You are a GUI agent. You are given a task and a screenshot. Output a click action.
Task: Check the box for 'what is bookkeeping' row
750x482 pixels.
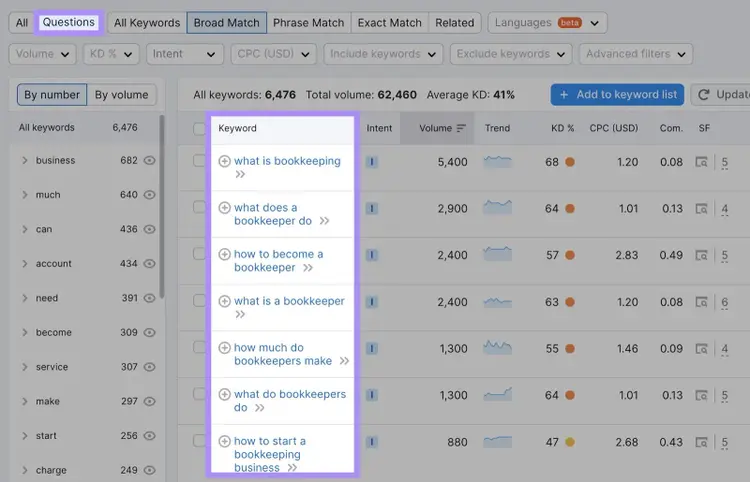coord(199,161)
